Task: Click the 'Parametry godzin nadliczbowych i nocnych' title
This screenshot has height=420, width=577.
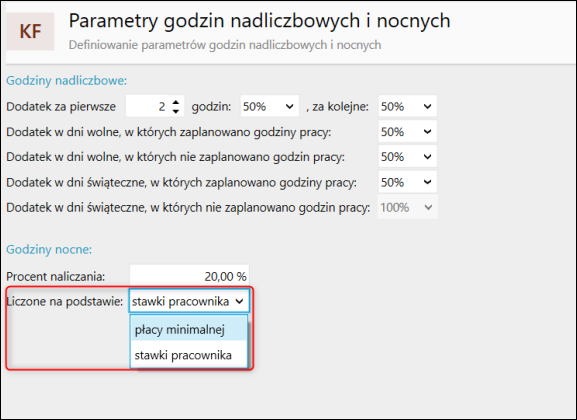Action: click(x=259, y=21)
